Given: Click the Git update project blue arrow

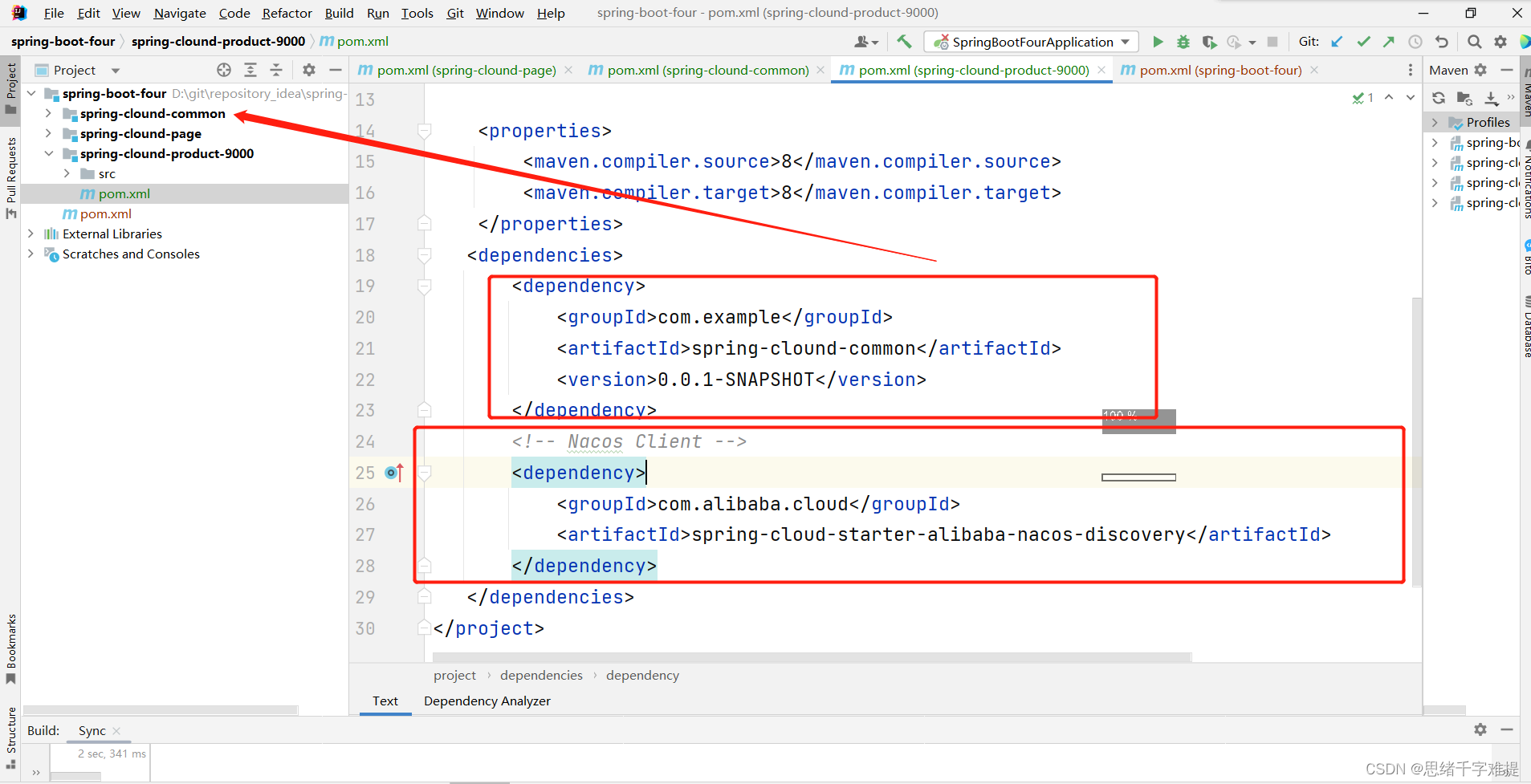Looking at the screenshot, I should click(x=1337, y=42).
